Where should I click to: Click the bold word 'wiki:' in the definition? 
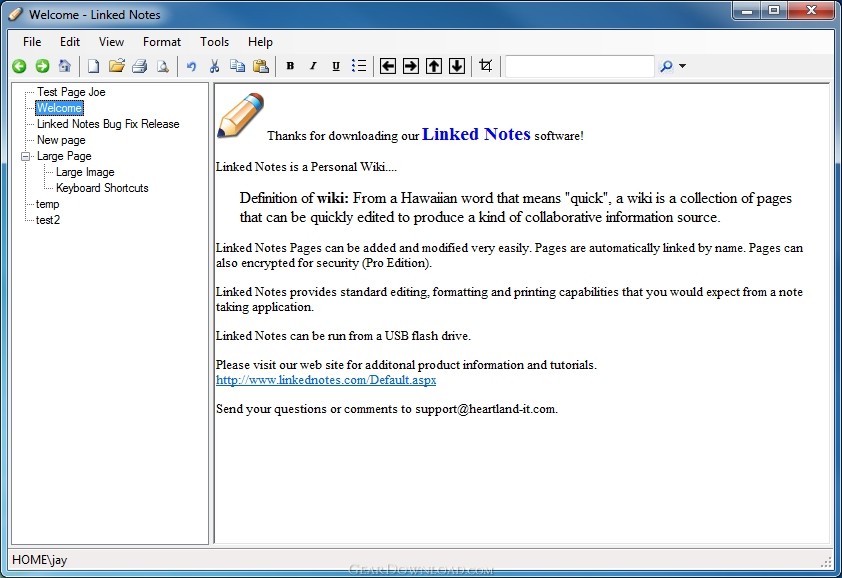coord(332,198)
